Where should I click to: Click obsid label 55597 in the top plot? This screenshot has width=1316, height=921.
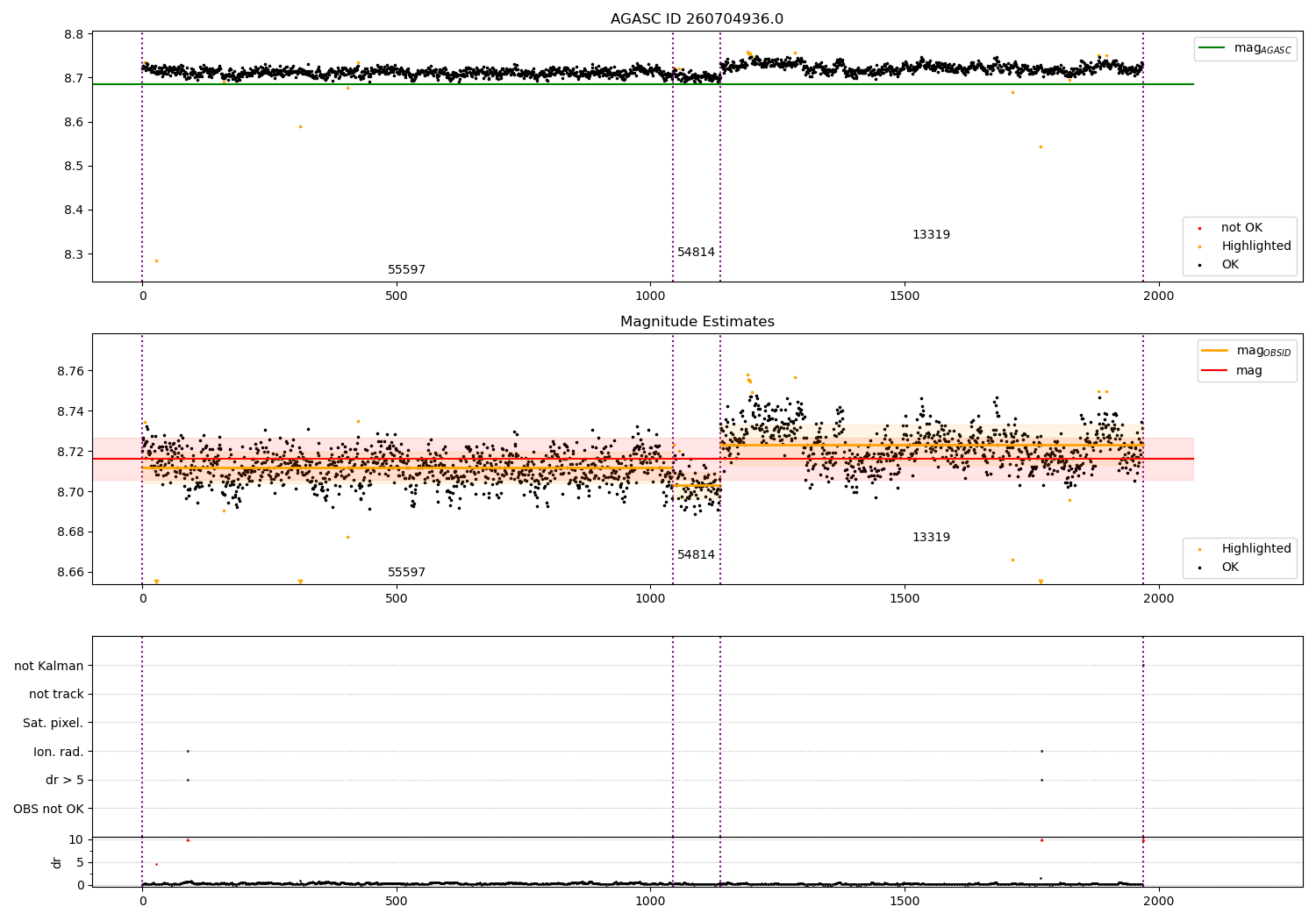406,270
